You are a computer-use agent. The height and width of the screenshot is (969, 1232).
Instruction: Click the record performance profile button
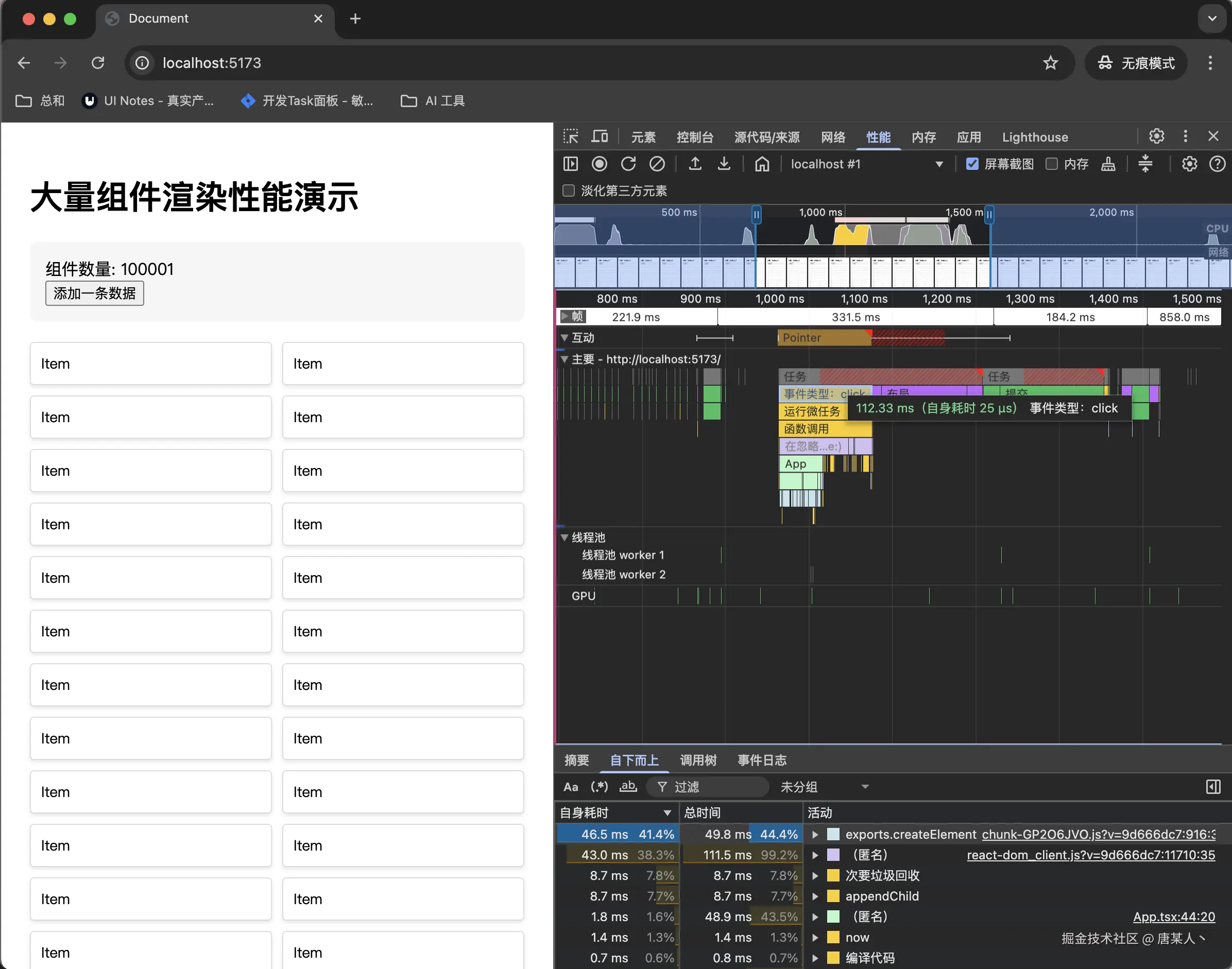tap(599, 164)
